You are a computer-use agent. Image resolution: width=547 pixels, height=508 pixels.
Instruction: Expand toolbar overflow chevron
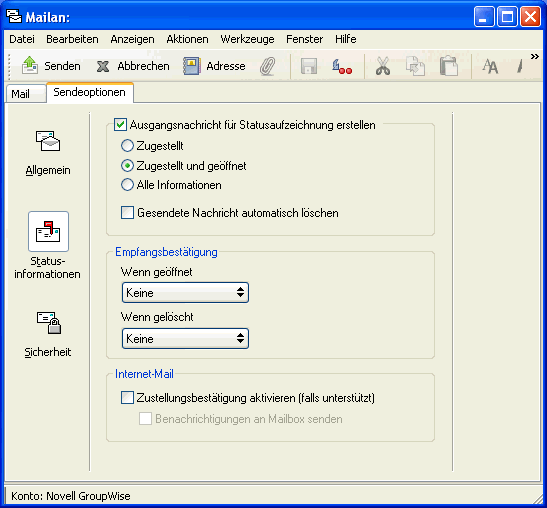[534, 57]
